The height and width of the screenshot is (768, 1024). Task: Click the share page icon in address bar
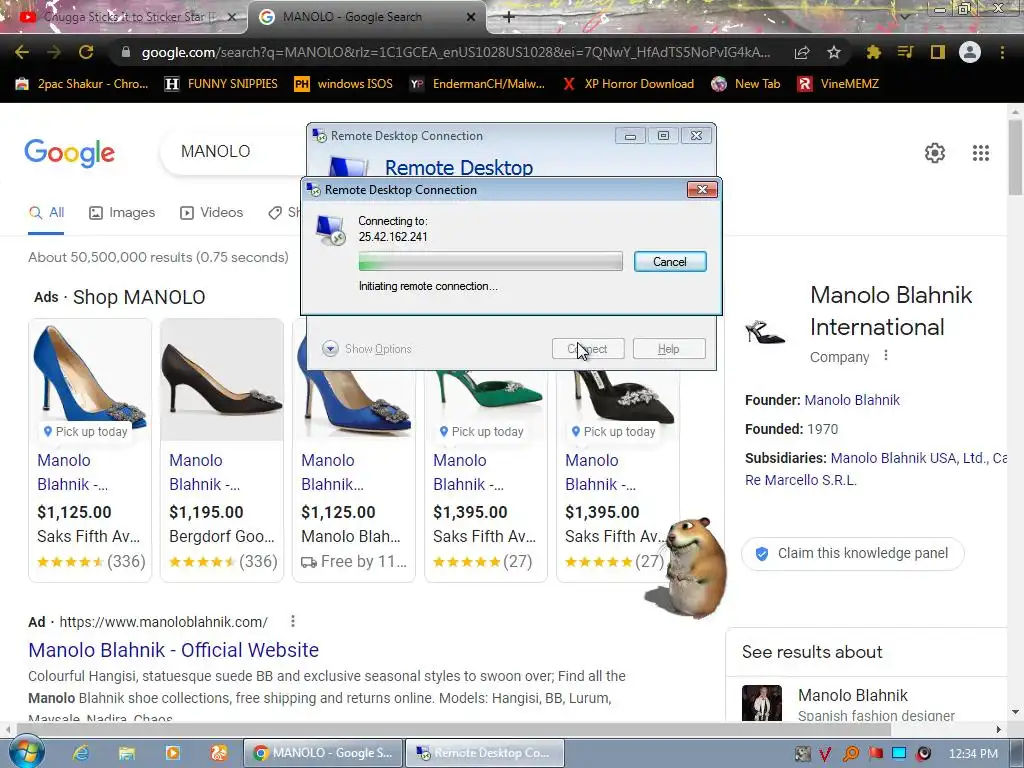[802, 52]
